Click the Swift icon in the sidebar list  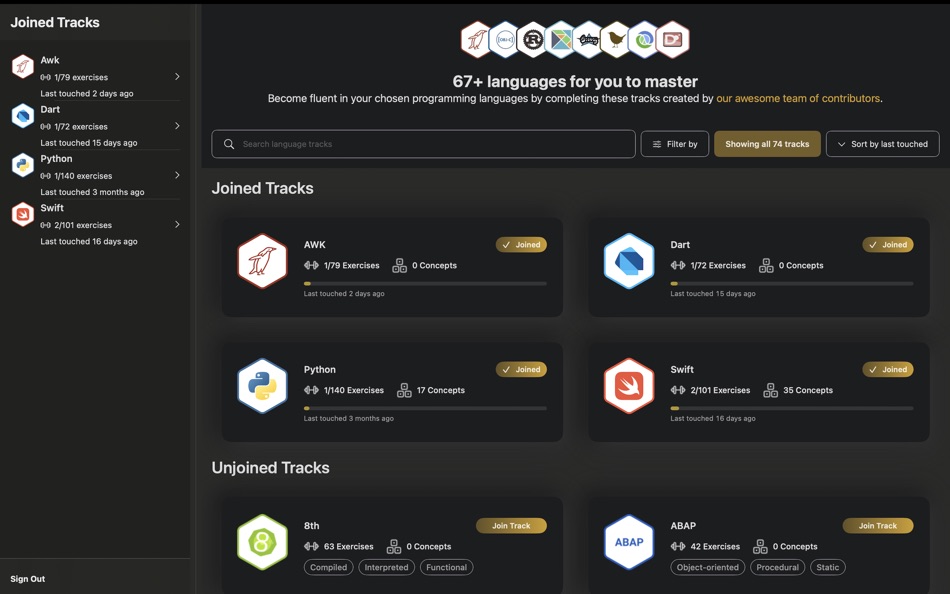[23, 214]
